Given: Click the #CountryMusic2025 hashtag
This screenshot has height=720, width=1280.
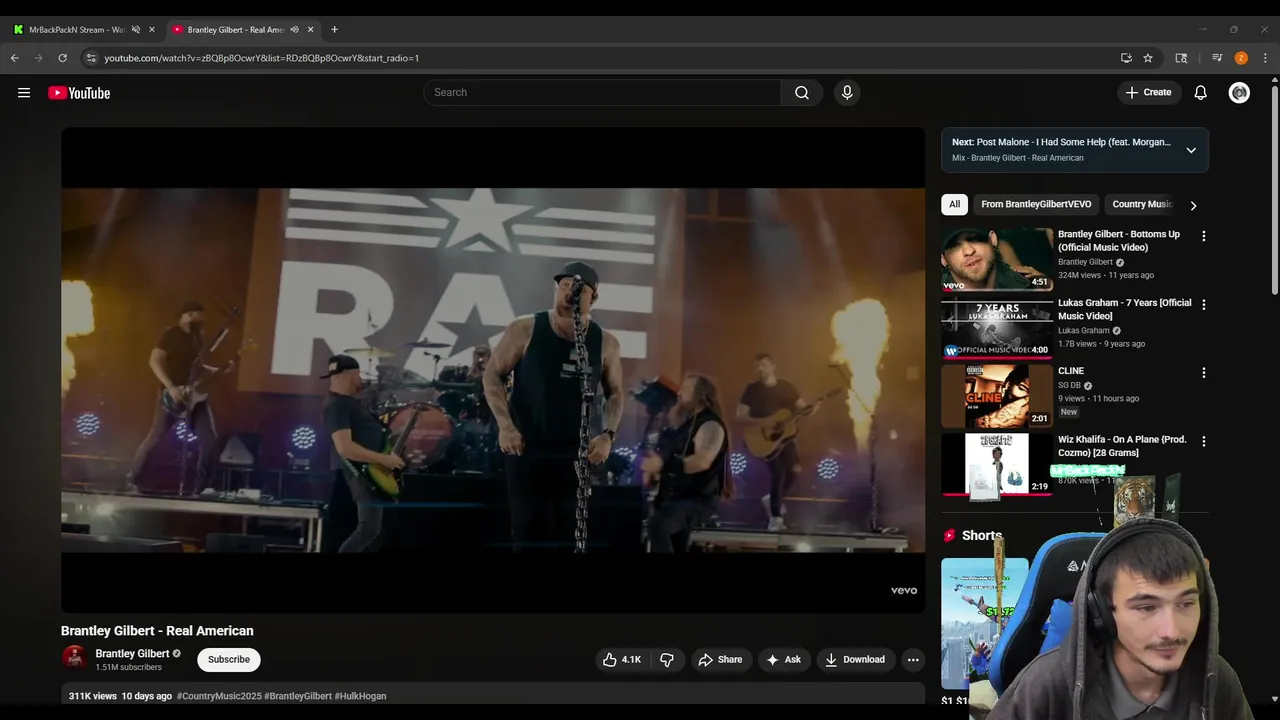Looking at the screenshot, I should pyautogui.click(x=219, y=696).
